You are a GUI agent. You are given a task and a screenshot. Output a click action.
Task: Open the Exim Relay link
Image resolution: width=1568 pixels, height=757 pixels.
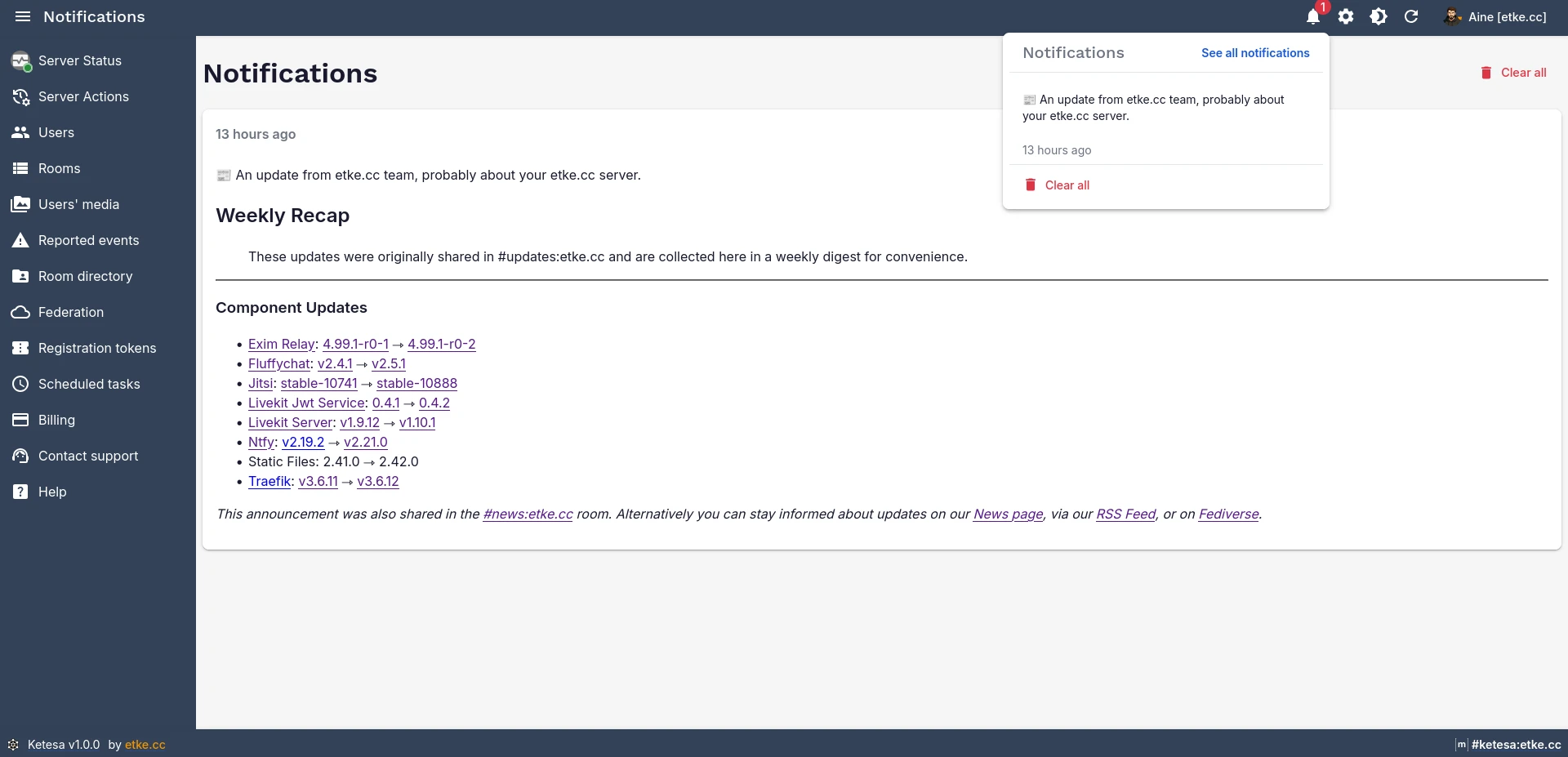281,344
